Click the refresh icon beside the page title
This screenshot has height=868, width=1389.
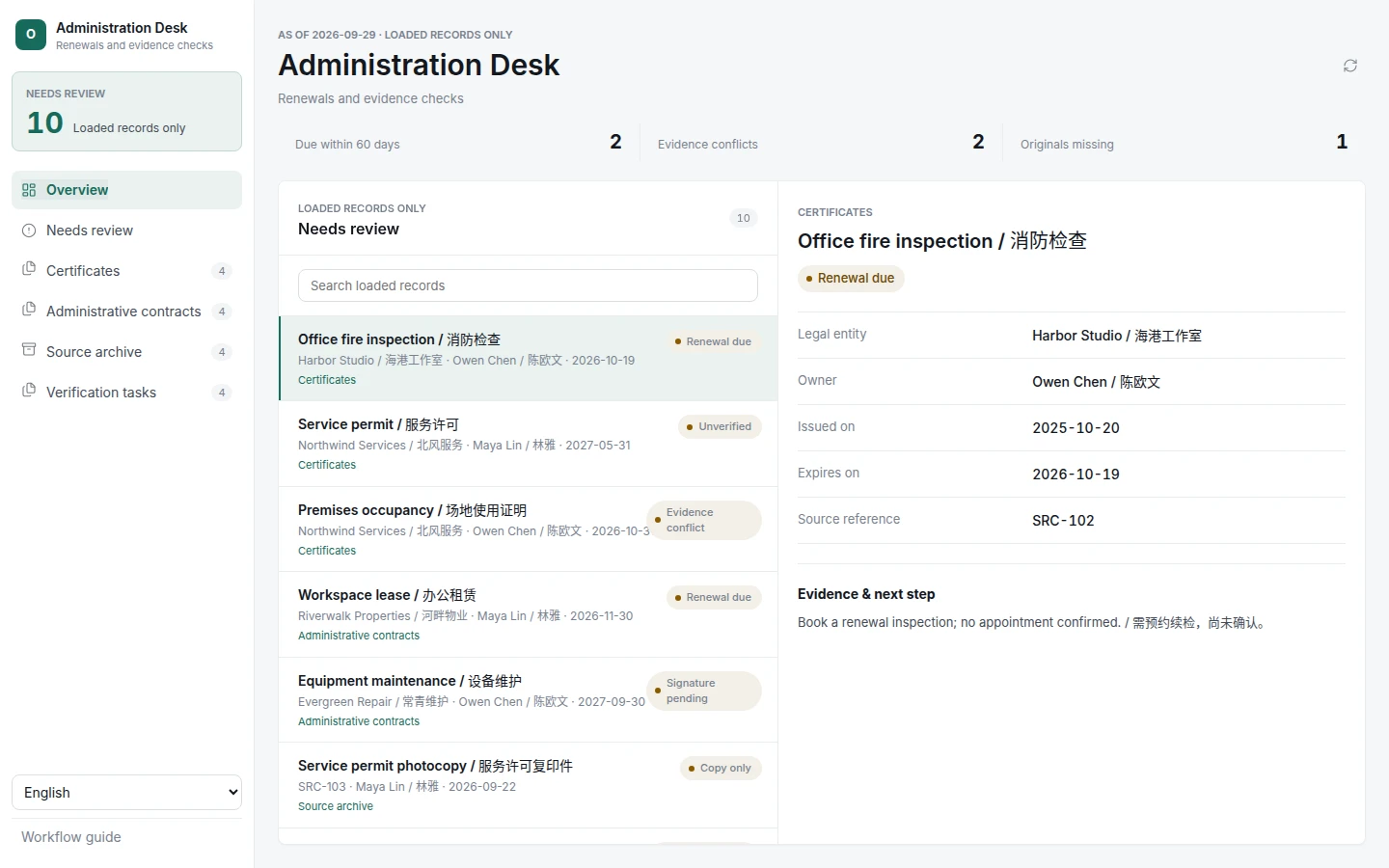[1350, 66]
